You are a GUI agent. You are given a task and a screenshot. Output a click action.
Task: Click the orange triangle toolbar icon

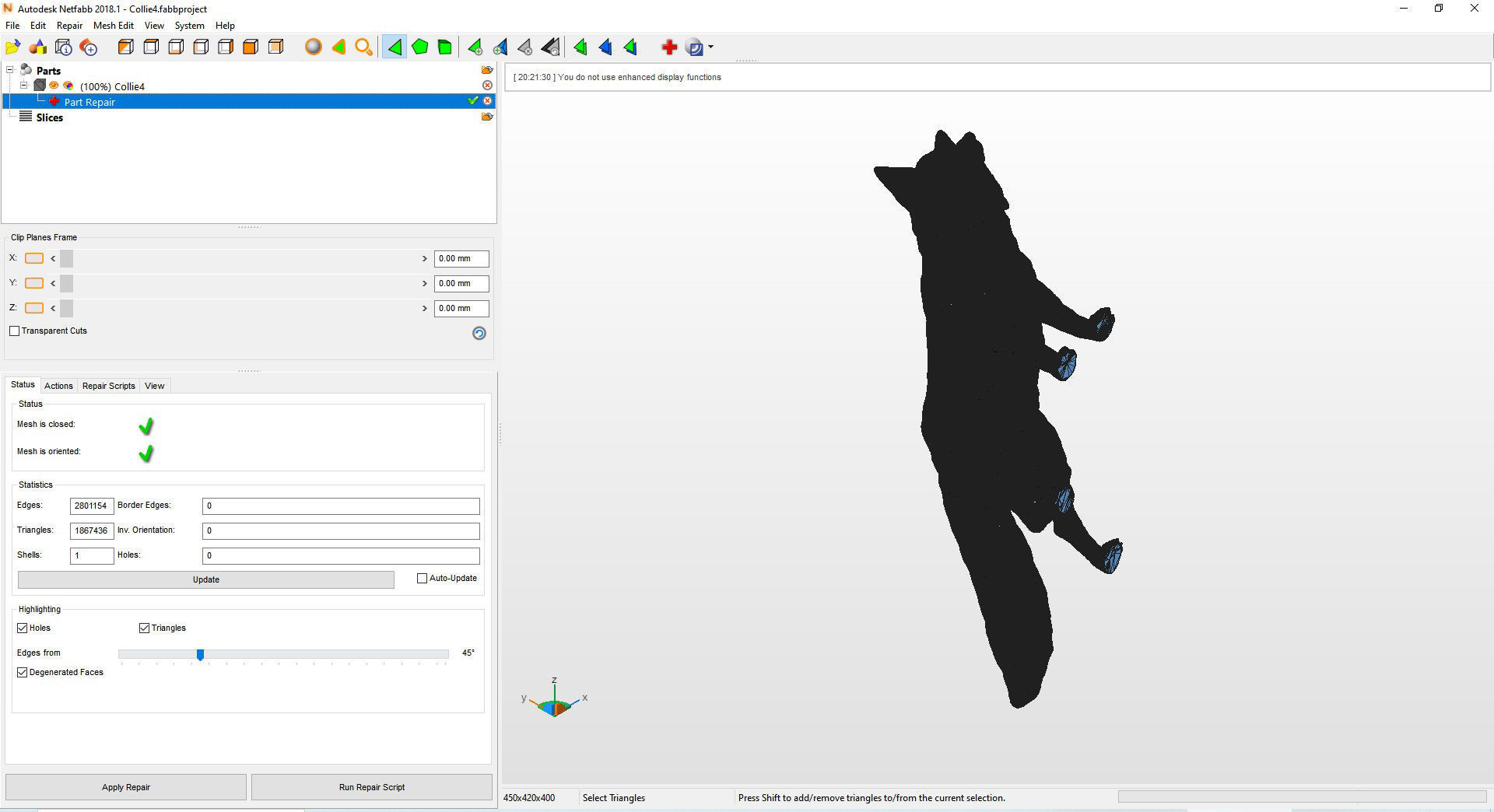(x=338, y=47)
